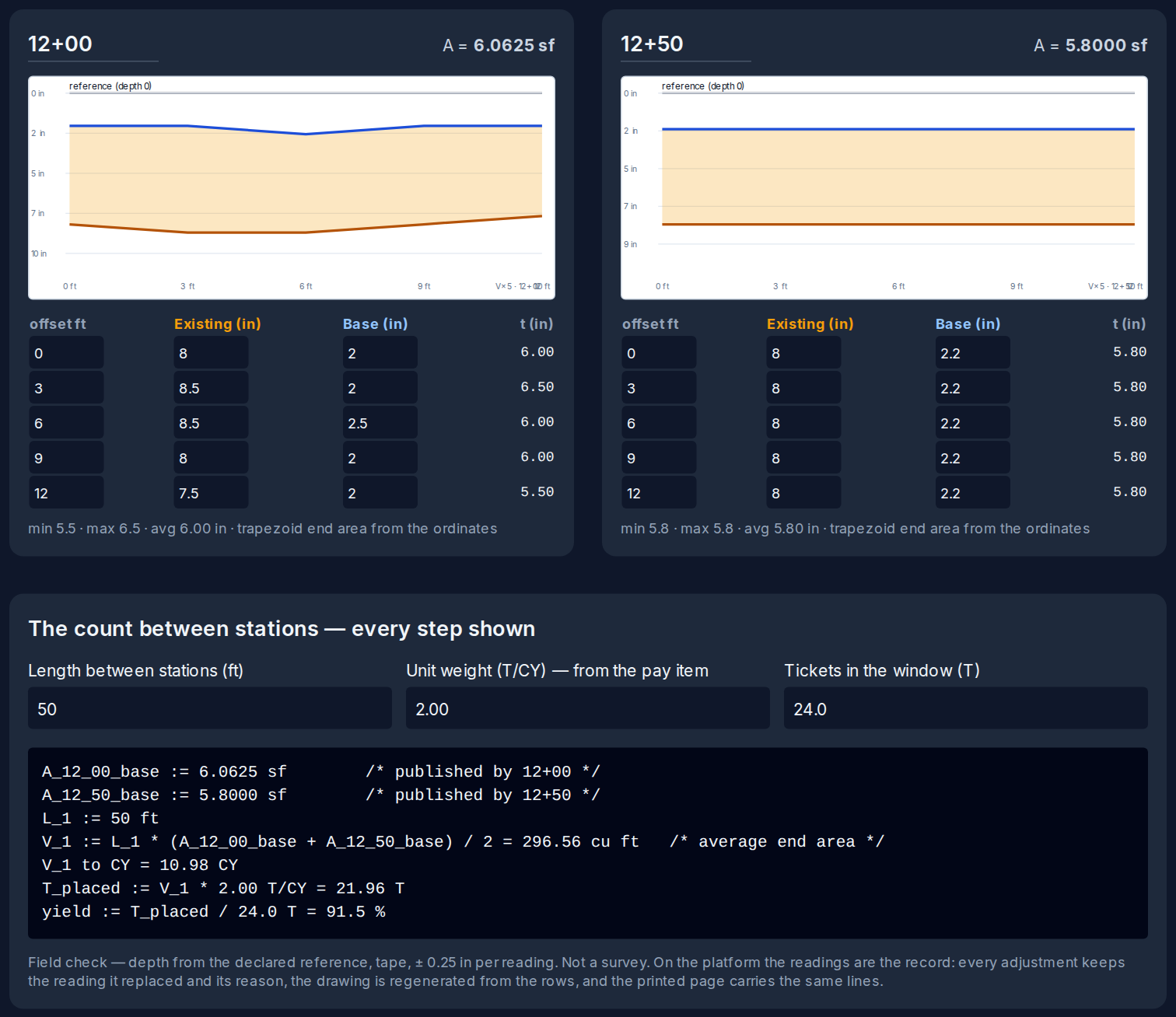Click 12+50 Existing field at offset 0
Image resolution: width=1176 pixels, height=1017 pixels.
click(803, 352)
